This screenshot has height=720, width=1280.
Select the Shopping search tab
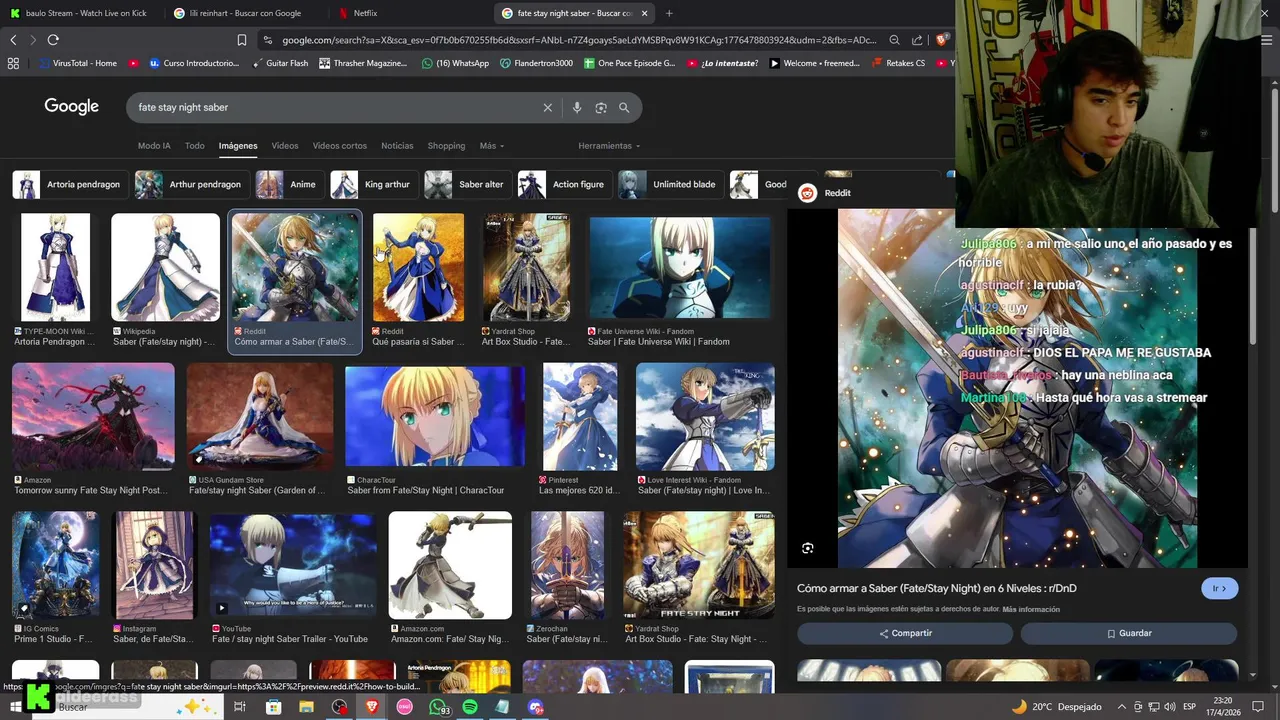click(x=446, y=146)
